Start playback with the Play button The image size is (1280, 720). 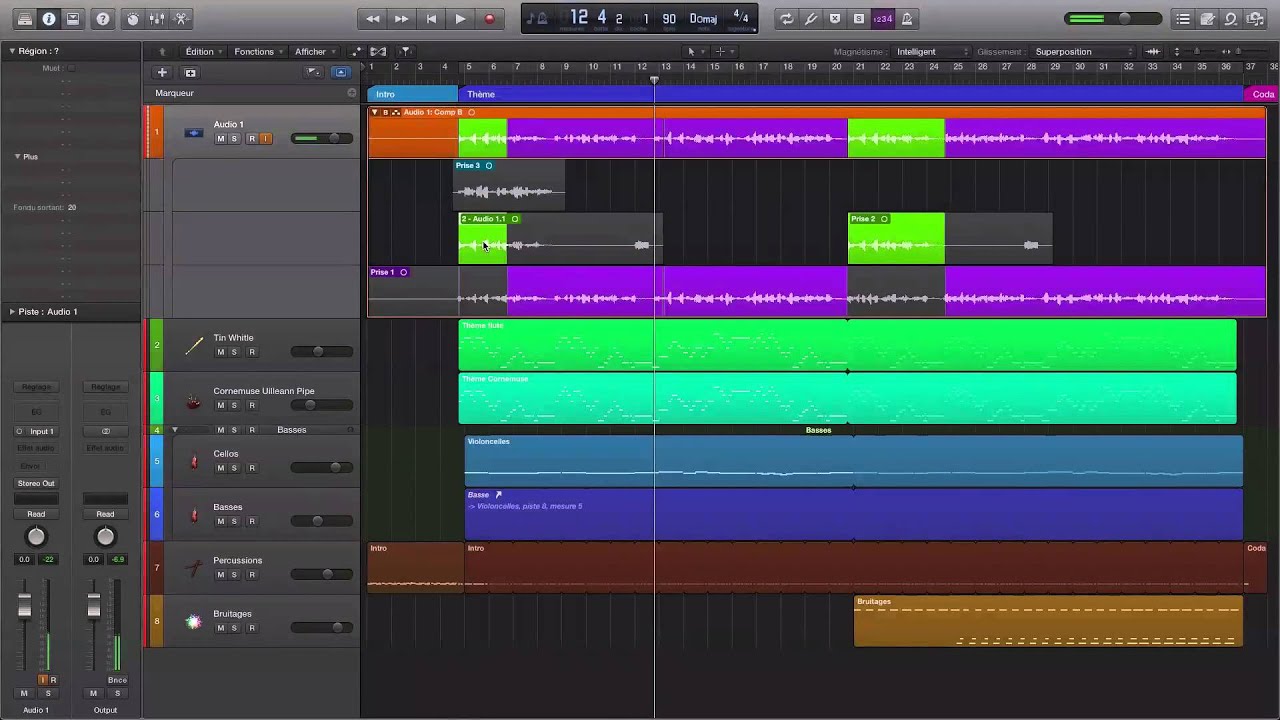460,18
